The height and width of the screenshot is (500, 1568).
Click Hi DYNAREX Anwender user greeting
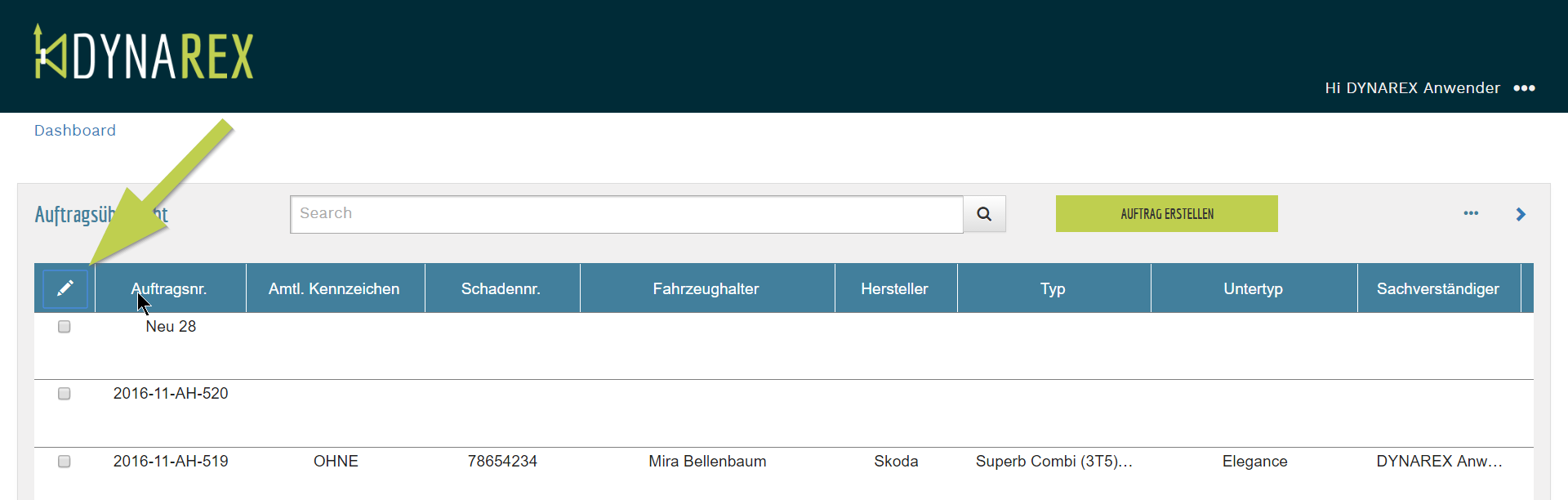pos(1412,88)
